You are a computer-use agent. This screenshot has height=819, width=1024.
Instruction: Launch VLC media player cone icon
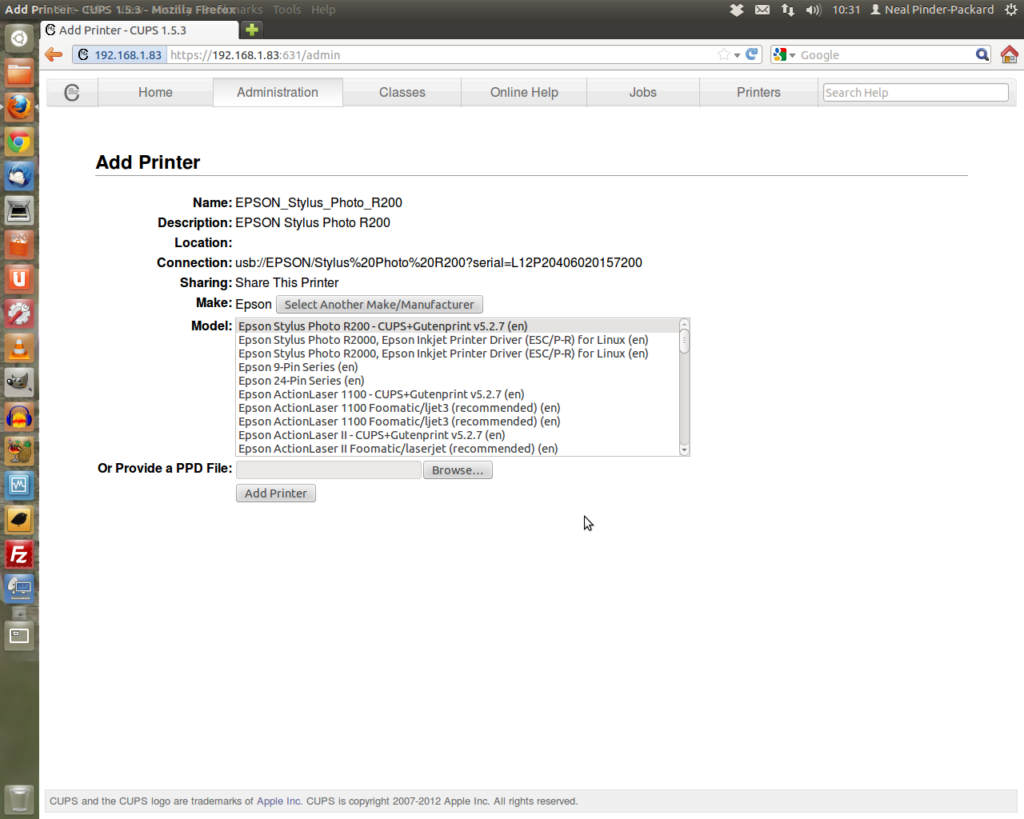tap(19, 348)
